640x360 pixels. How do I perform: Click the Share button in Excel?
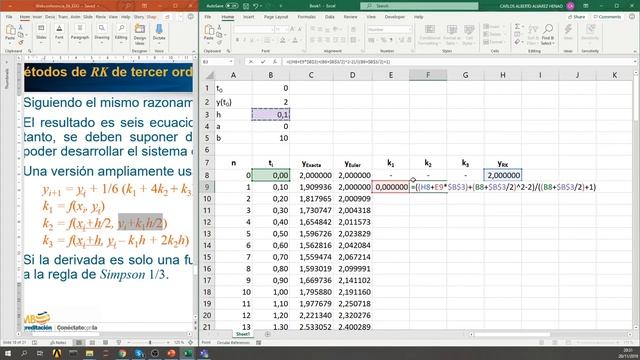(x=576, y=17)
